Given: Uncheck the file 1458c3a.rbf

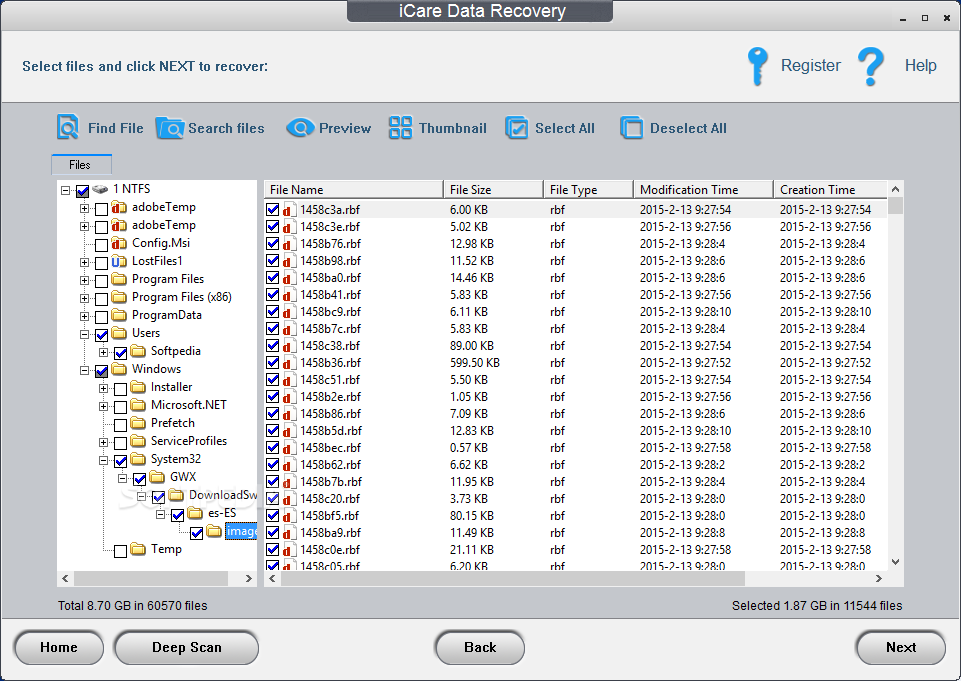Looking at the screenshot, I should 273,209.
